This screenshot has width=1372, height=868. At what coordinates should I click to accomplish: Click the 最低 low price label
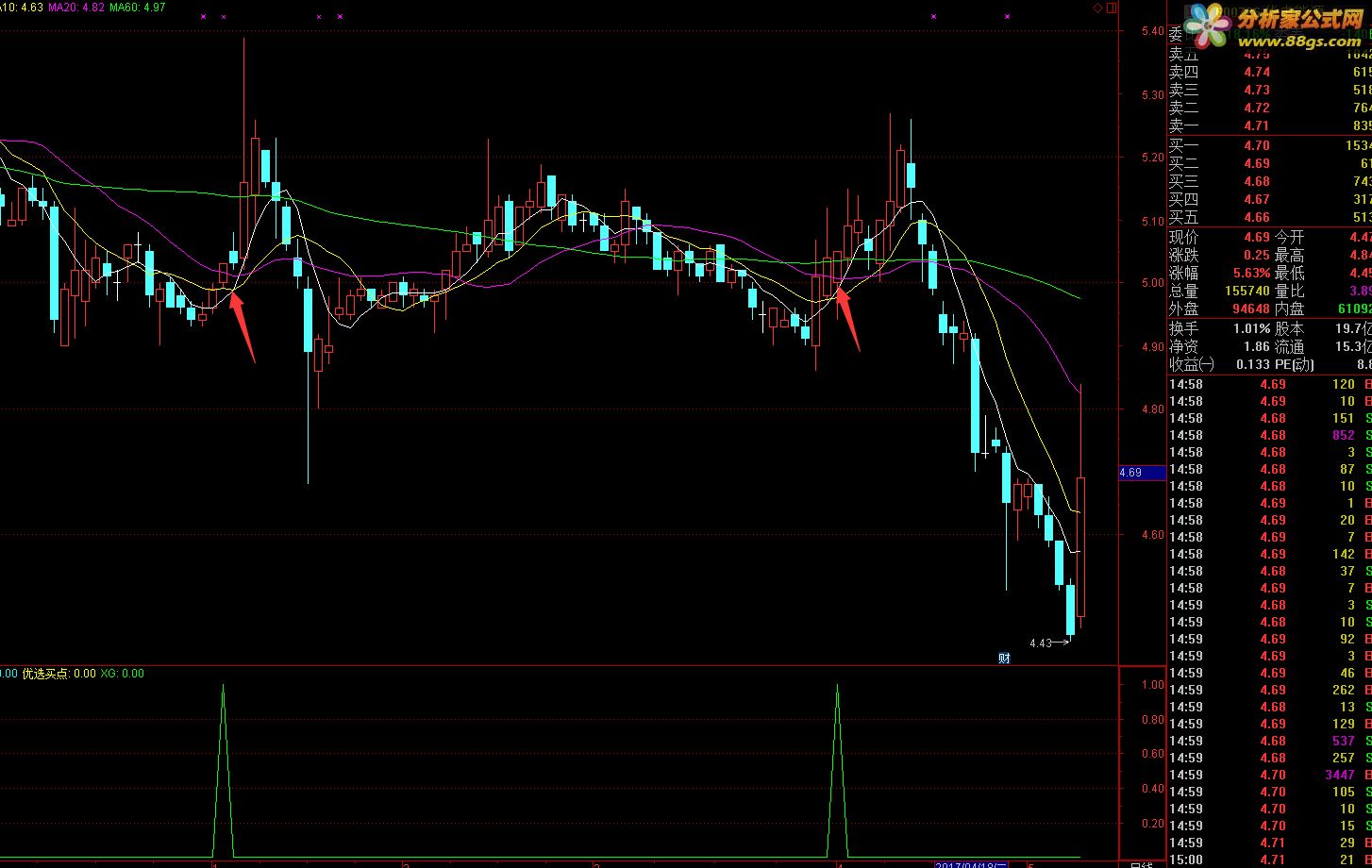1290,273
